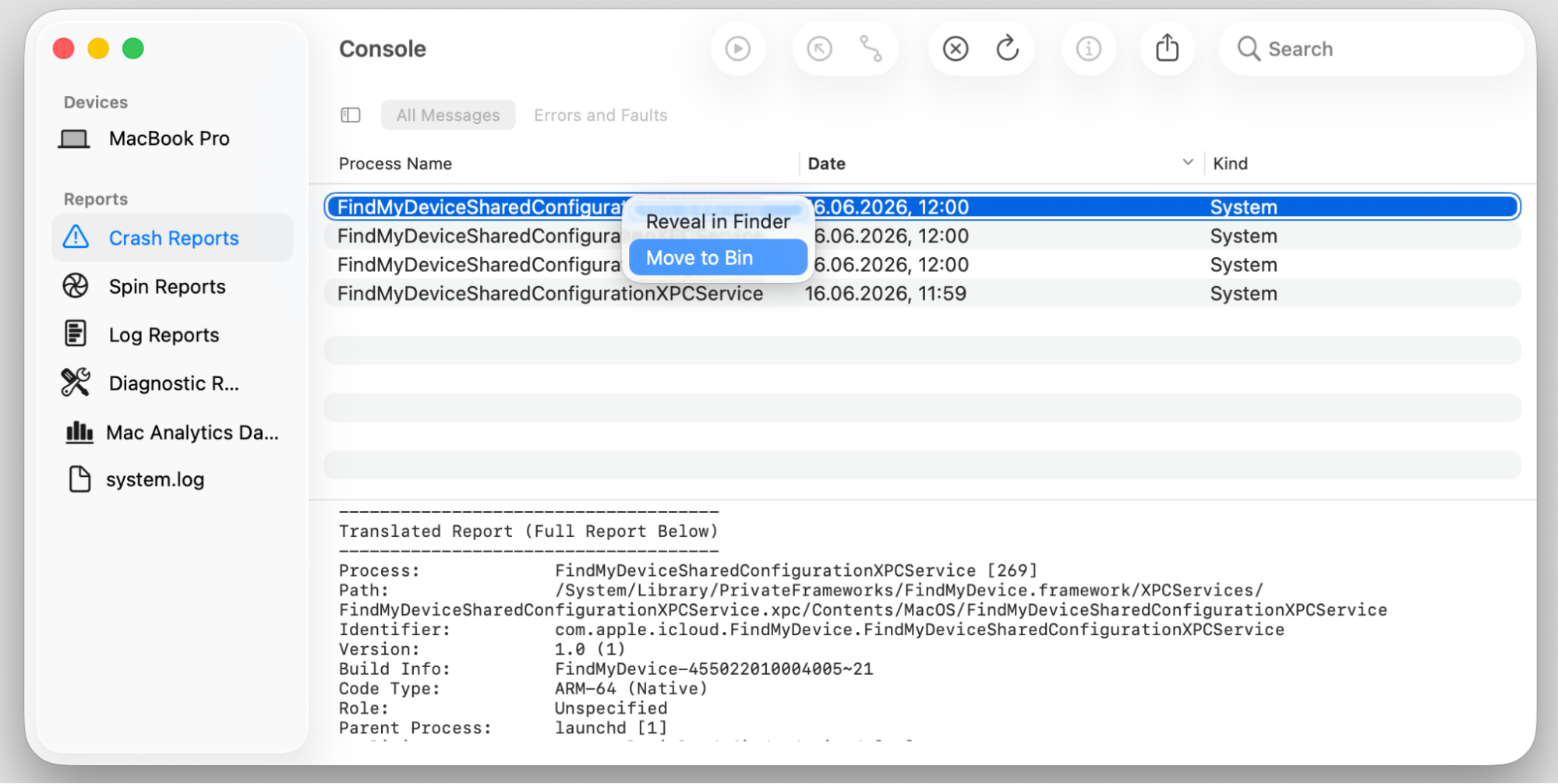The image size is (1558, 784).
Task: Click the Log Reports document icon
Action: point(75,334)
